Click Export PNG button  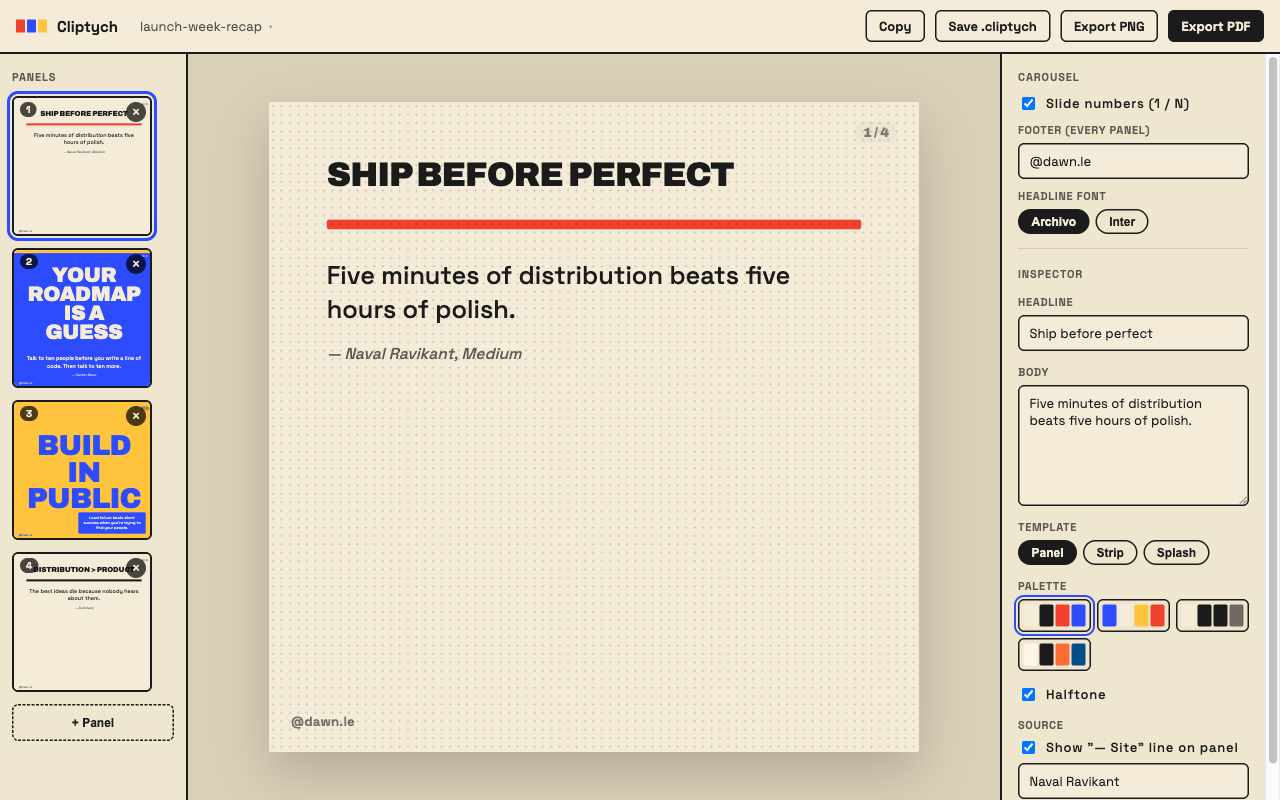pyautogui.click(x=1109, y=26)
